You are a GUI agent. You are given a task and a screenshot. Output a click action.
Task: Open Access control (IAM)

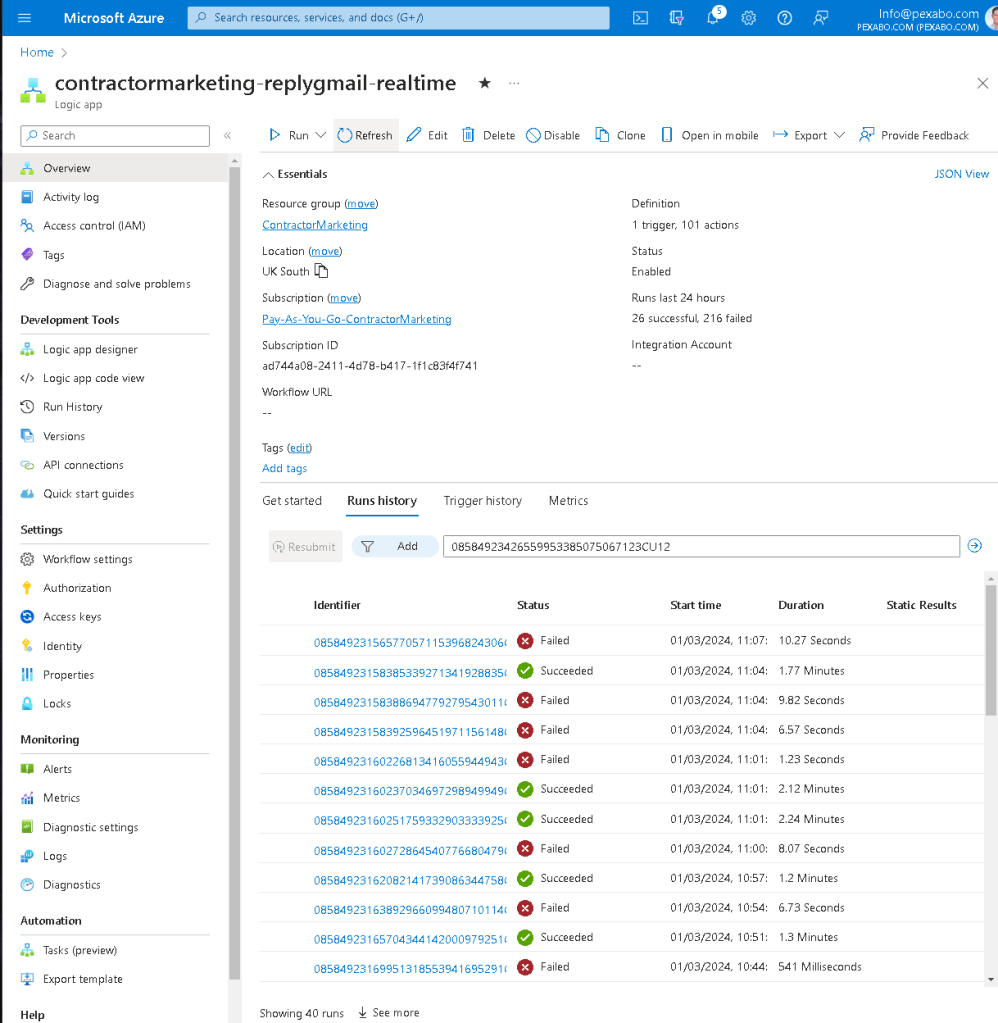(94, 226)
